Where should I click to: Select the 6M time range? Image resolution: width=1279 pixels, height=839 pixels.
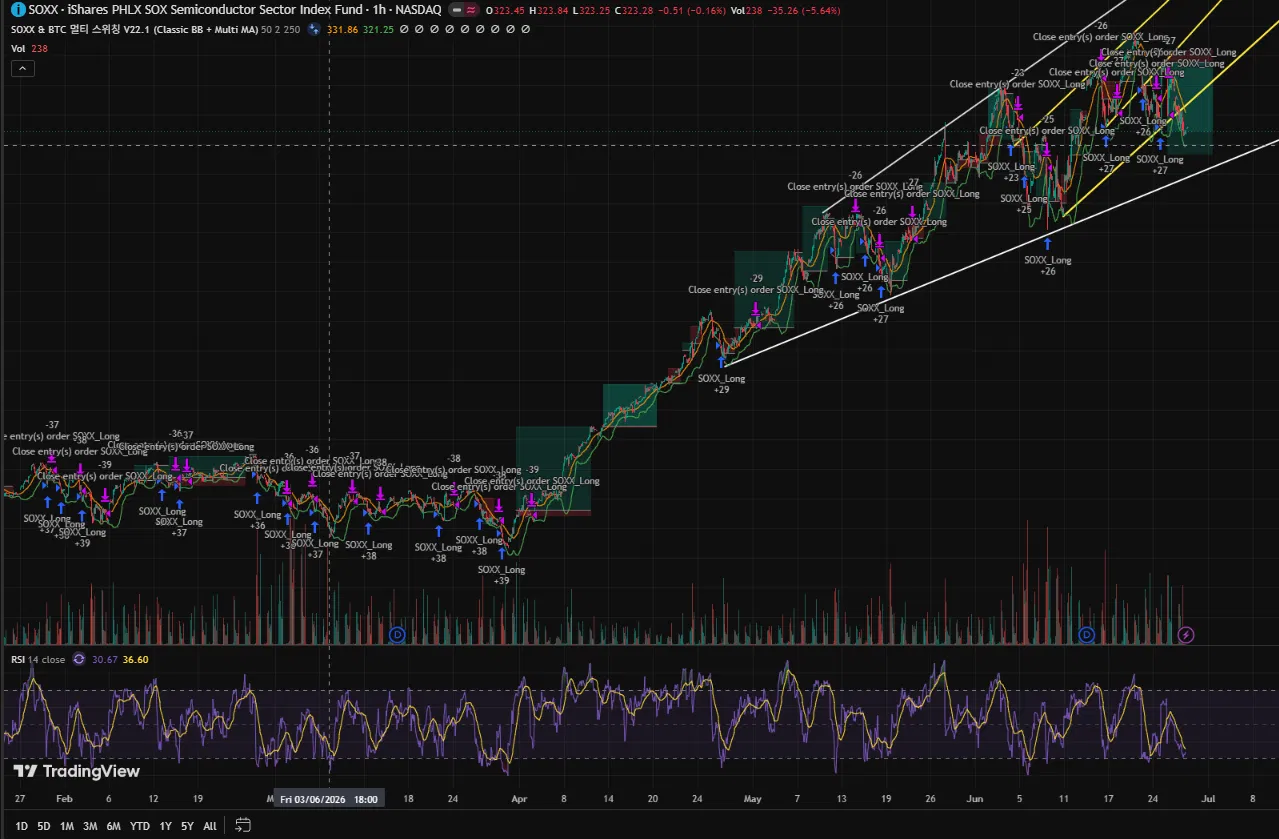[x=114, y=826]
